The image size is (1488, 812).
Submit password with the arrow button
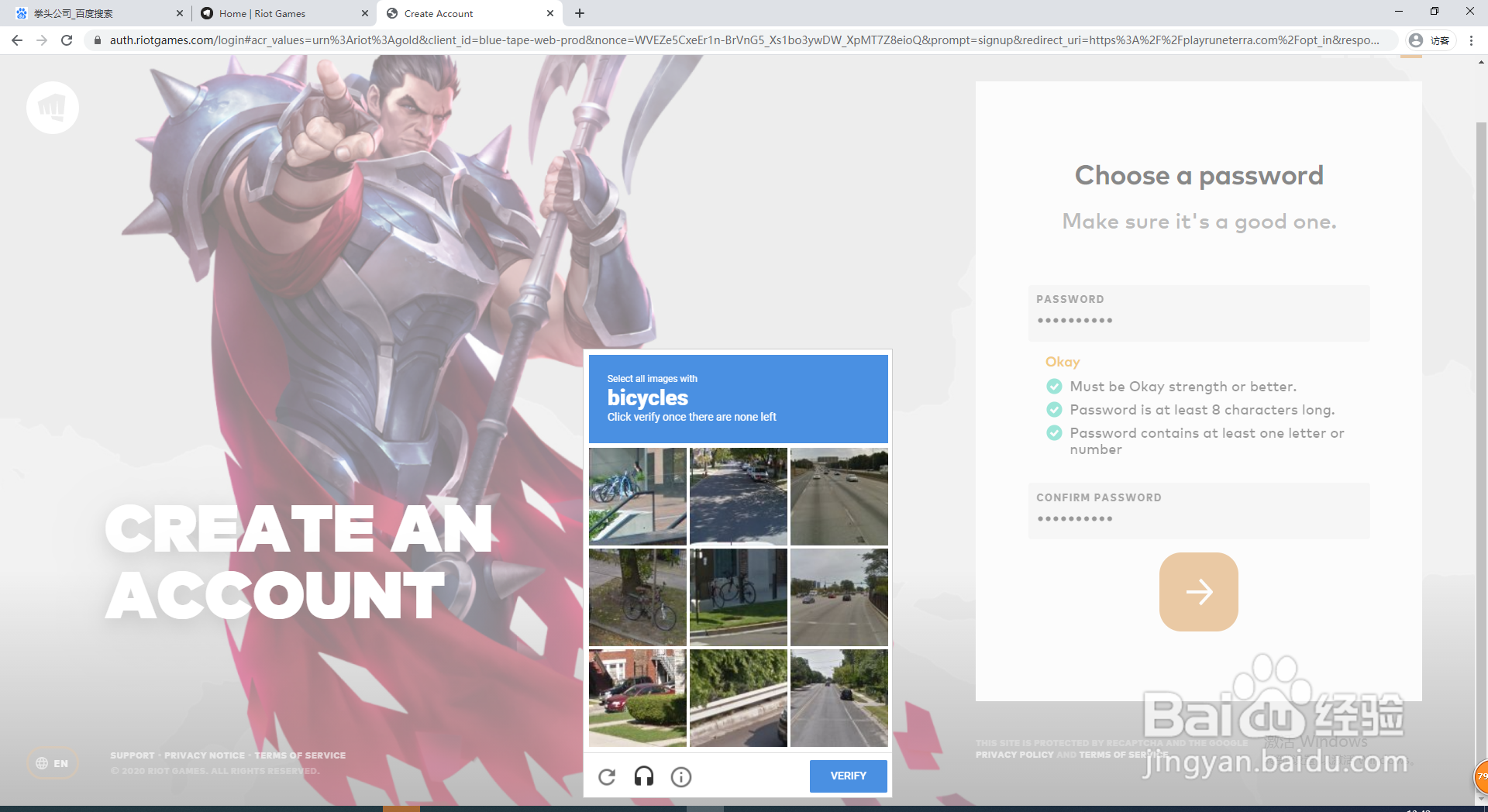pos(1199,592)
